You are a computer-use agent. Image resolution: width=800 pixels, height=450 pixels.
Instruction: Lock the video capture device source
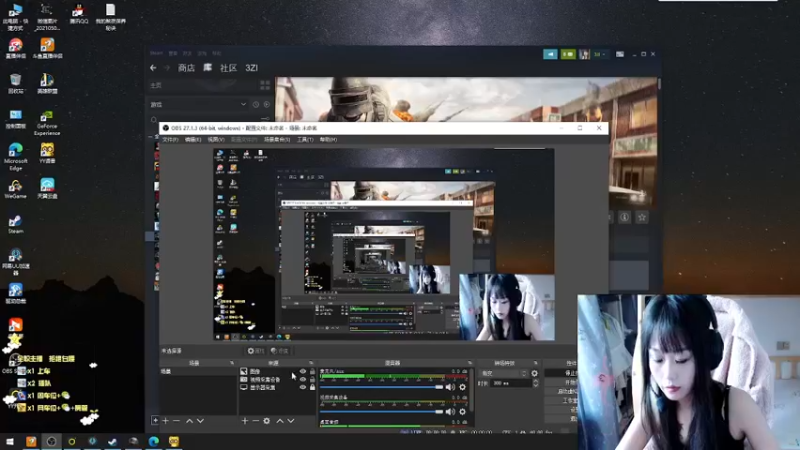(x=312, y=380)
